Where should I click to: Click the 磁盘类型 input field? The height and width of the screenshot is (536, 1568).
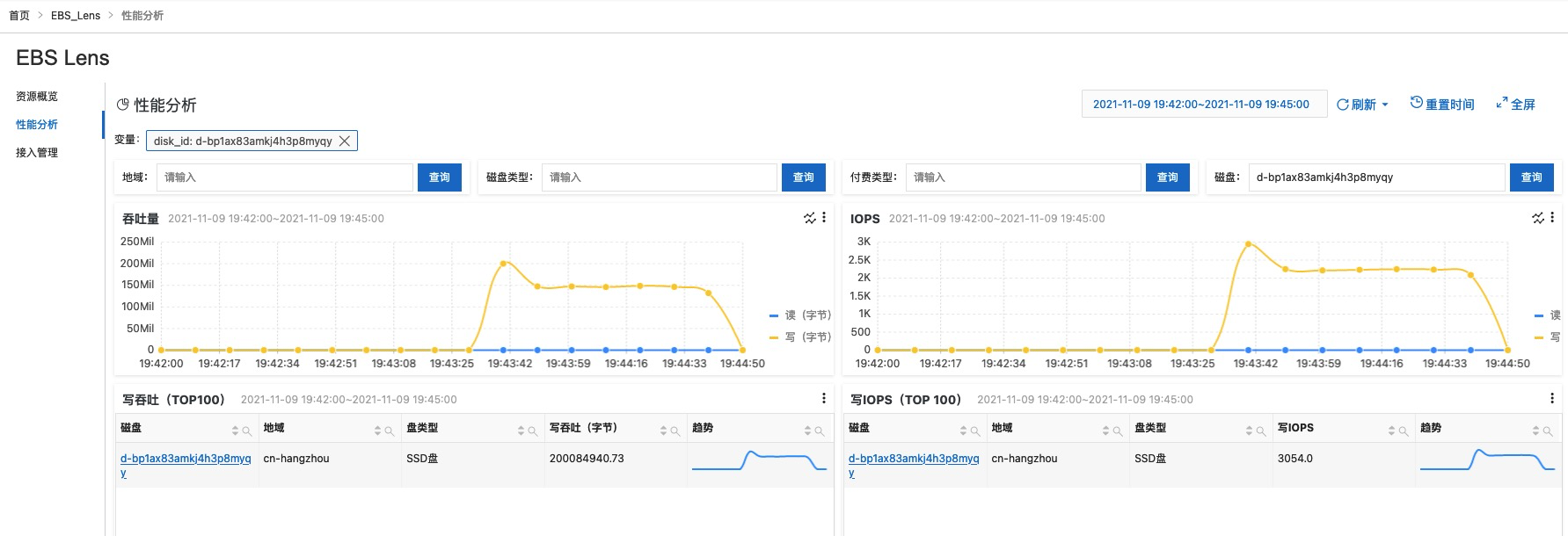[x=660, y=177]
